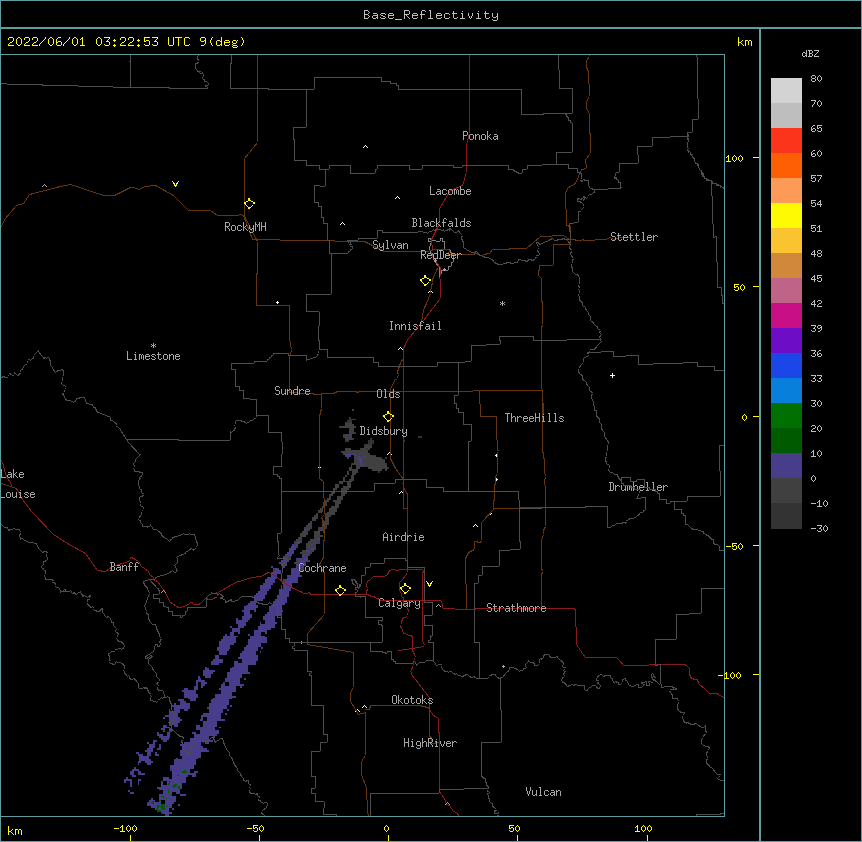This screenshot has width=862, height=842.
Task: Select the Drumheller label
Action: click(638, 487)
